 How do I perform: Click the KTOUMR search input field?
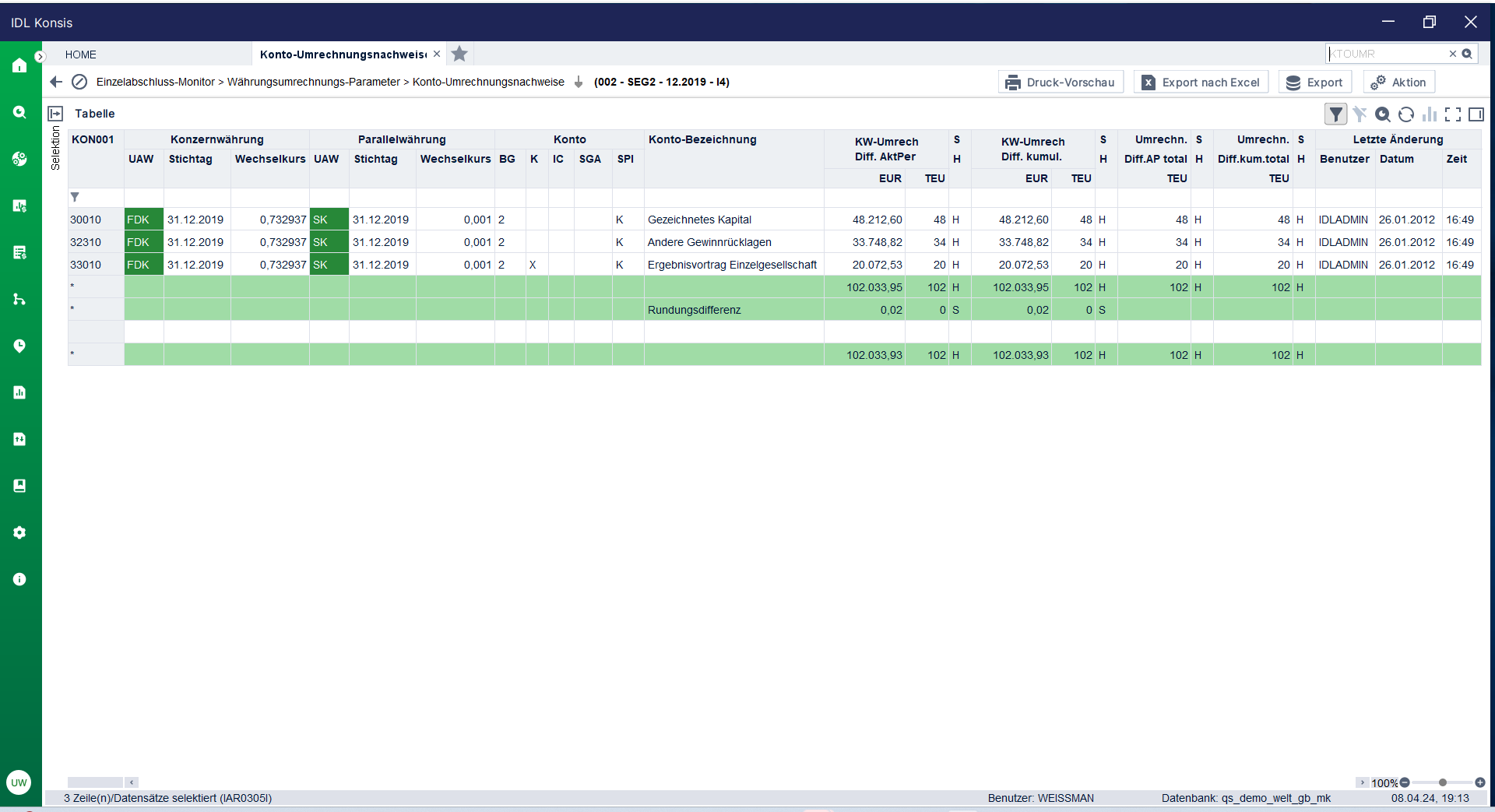click(x=1384, y=54)
